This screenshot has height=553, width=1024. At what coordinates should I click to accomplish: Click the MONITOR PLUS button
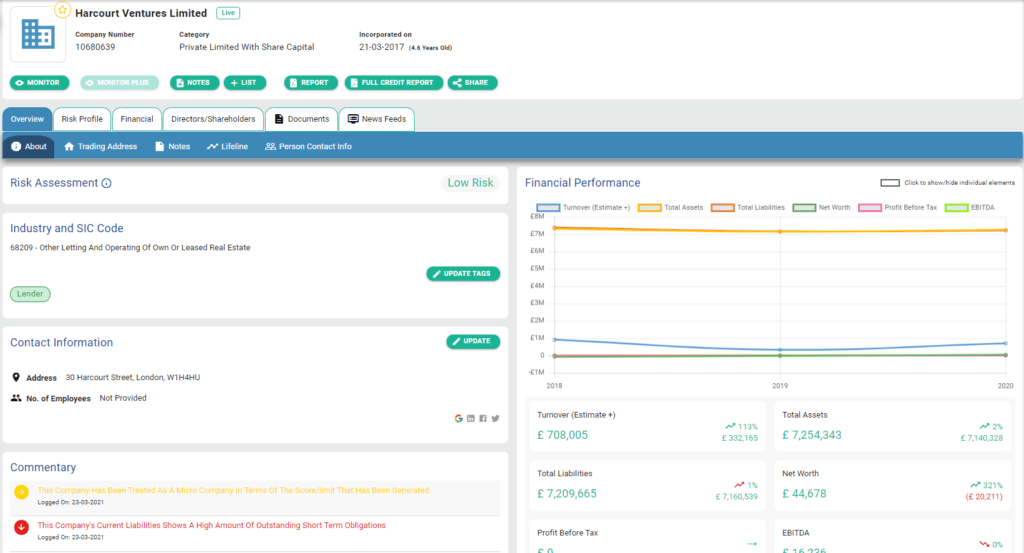[120, 83]
